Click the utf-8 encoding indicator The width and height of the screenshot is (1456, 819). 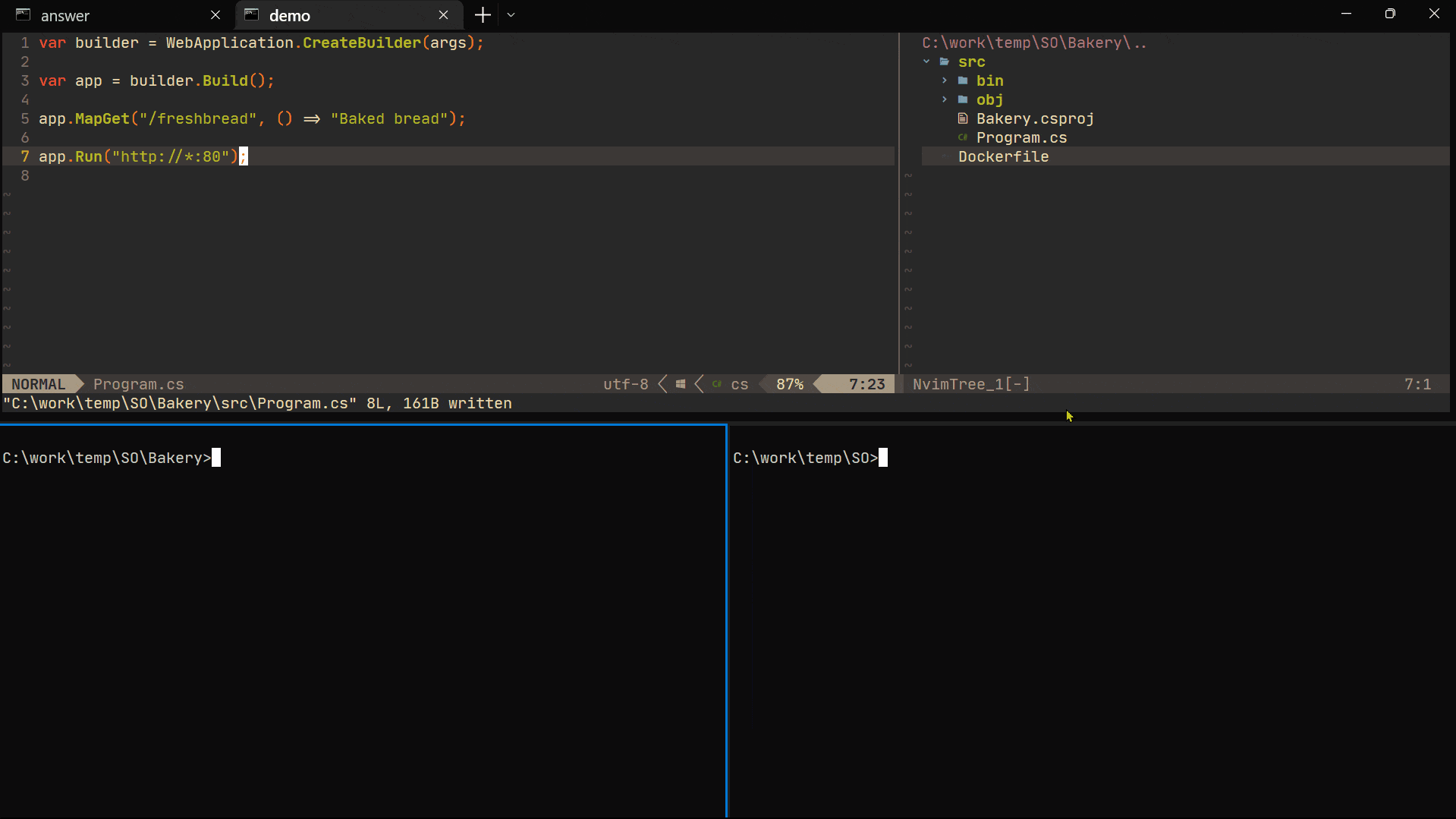[x=625, y=384]
